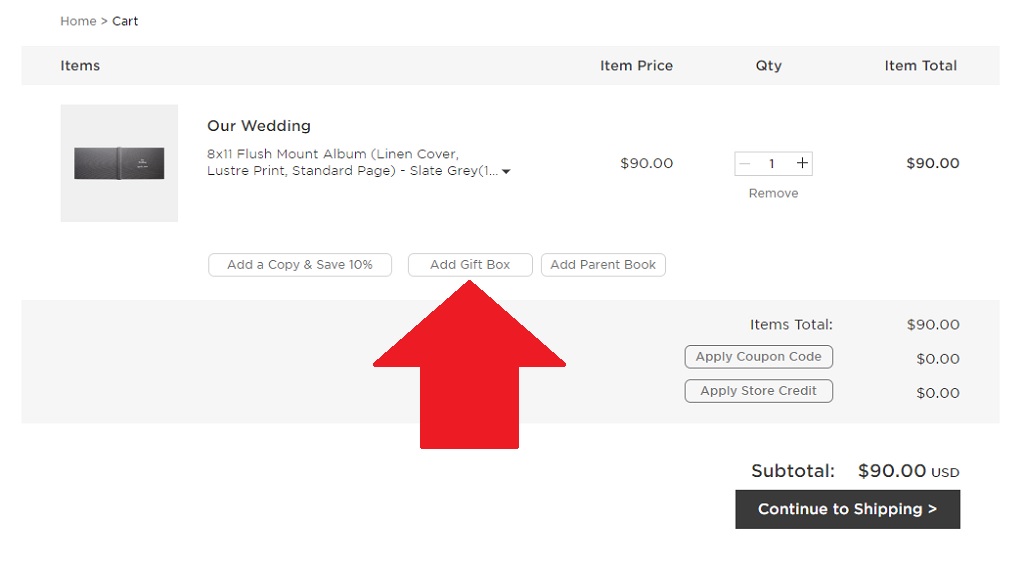Increase quantity with the plus icon
Screen dimensions: 1024x566
tap(802, 163)
